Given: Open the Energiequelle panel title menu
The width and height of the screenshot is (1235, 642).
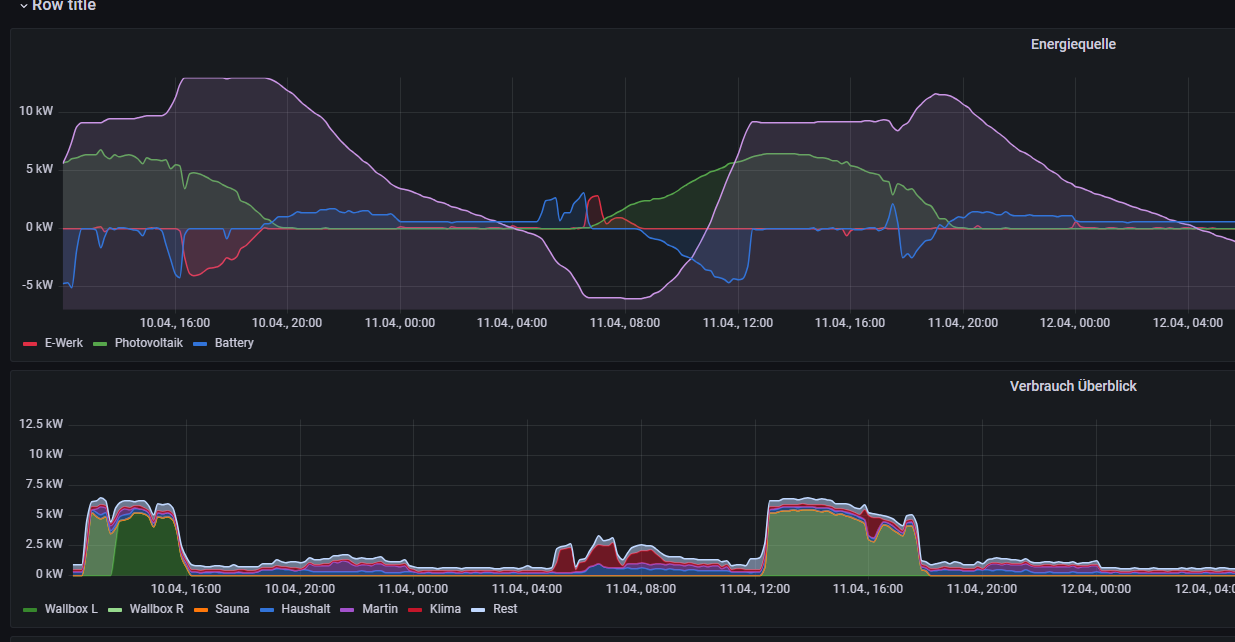Looking at the screenshot, I should pos(1073,44).
